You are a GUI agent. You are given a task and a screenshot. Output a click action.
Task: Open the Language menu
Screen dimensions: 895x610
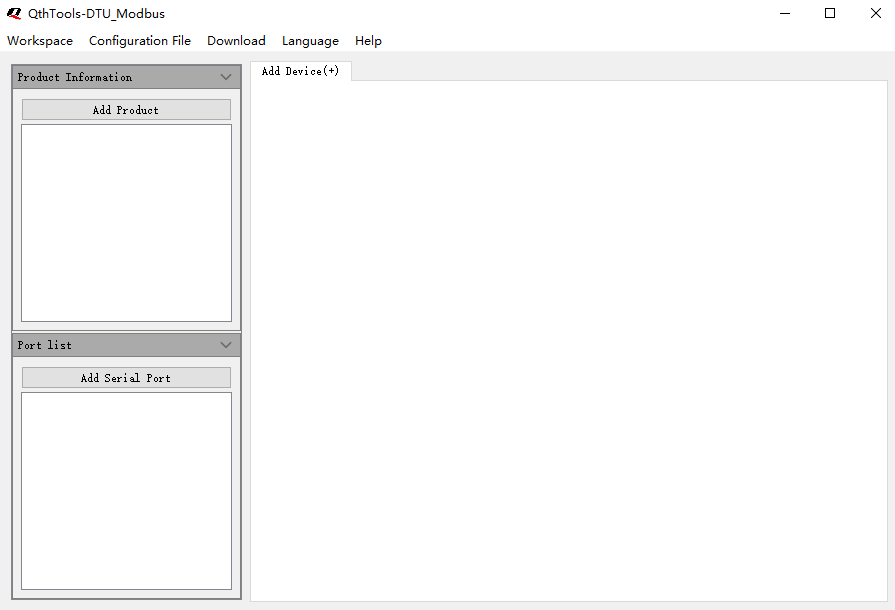pyautogui.click(x=310, y=41)
